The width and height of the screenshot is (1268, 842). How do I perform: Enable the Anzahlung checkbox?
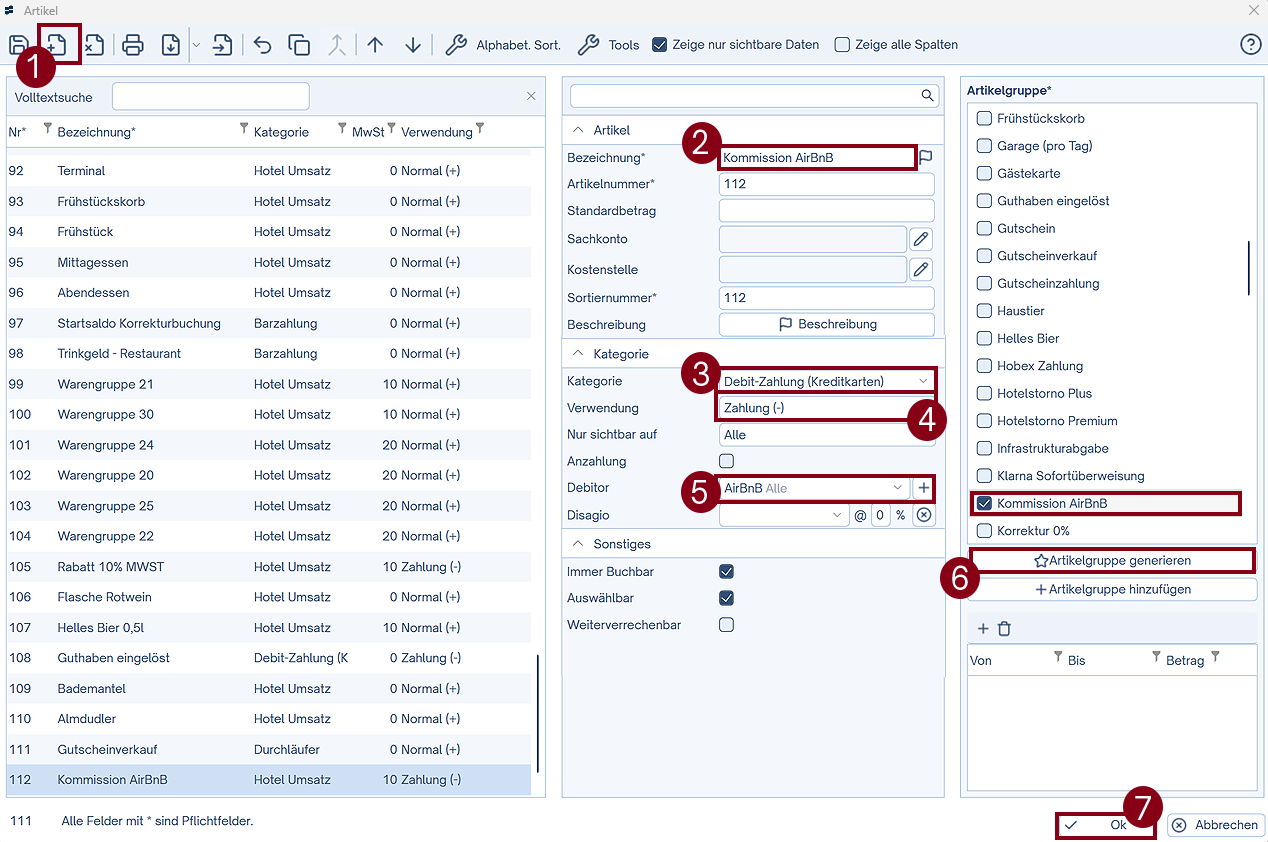pyautogui.click(x=727, y=461)
